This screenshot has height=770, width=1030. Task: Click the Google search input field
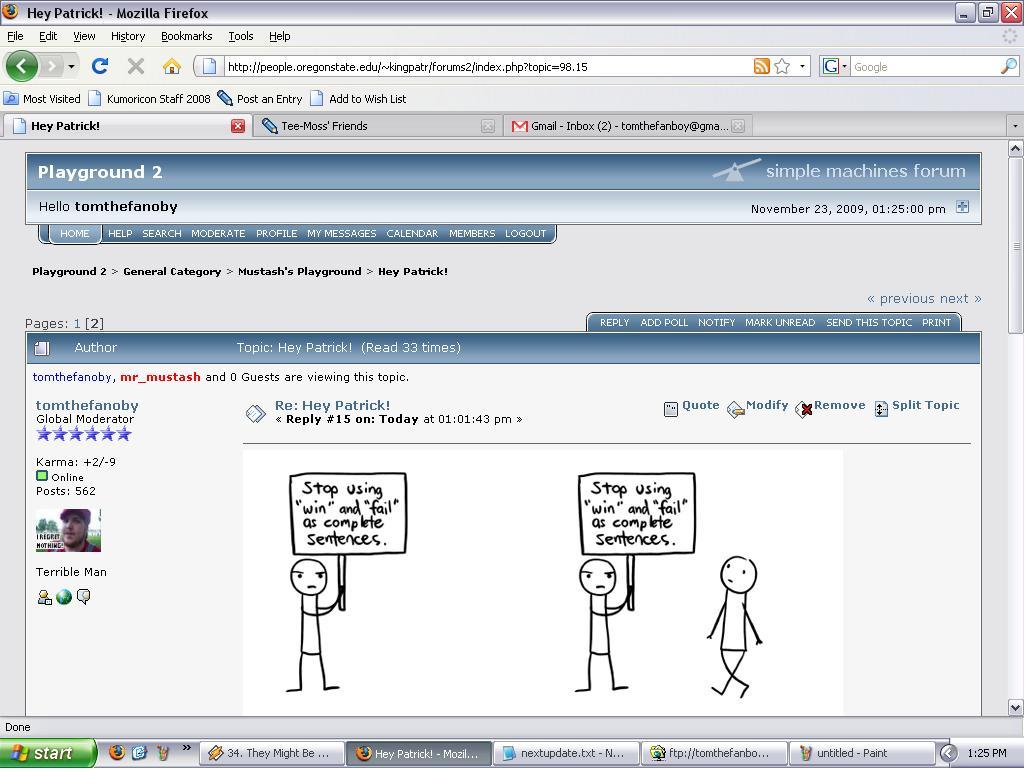pos(923,67)
